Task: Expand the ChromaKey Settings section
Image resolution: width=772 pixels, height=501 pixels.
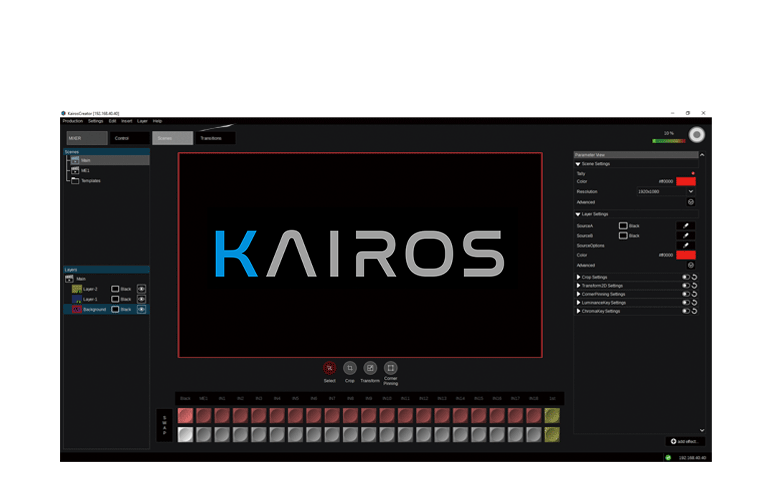Action: click(579, 311)
